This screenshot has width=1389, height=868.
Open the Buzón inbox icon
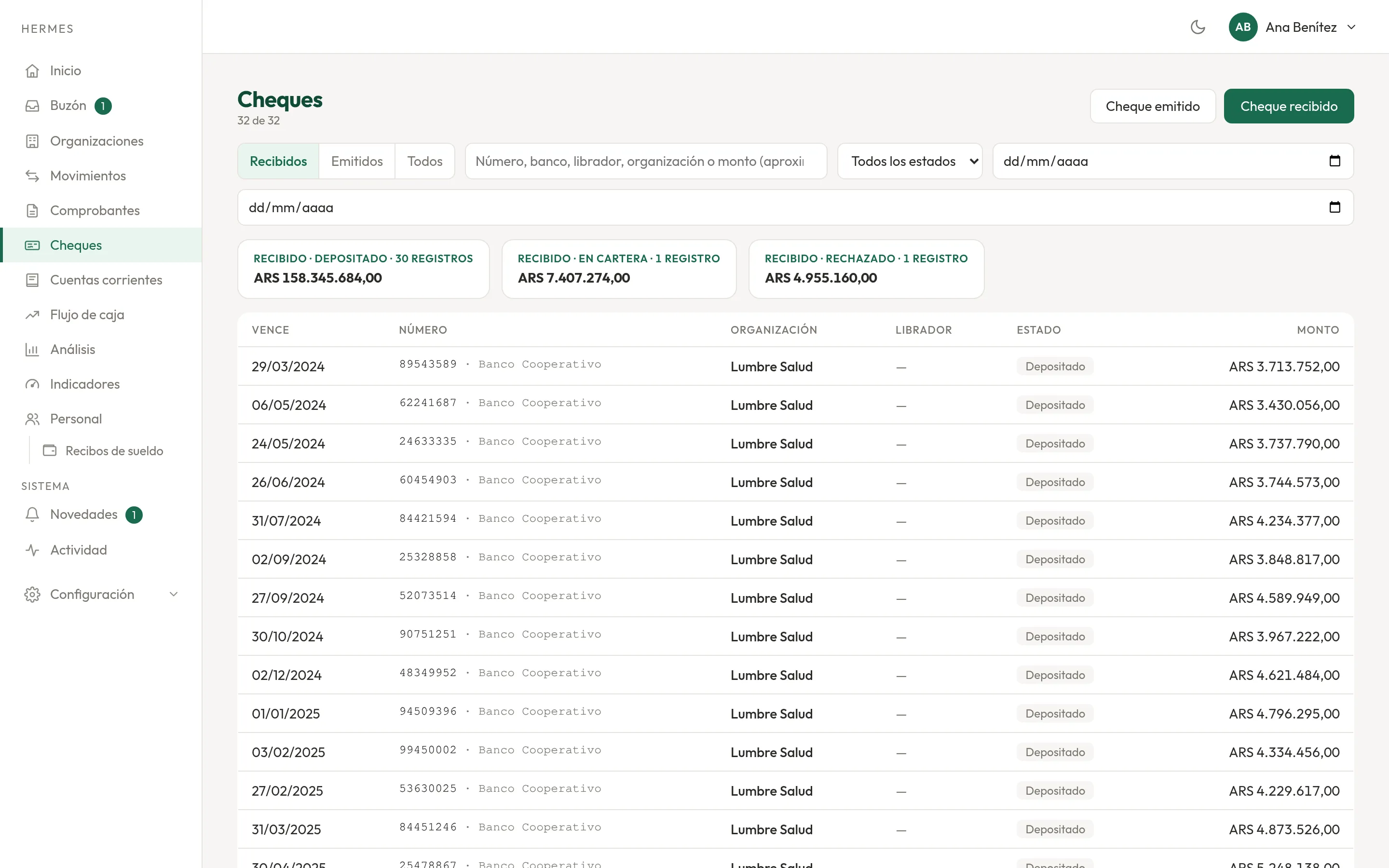(x=32, y=106)
